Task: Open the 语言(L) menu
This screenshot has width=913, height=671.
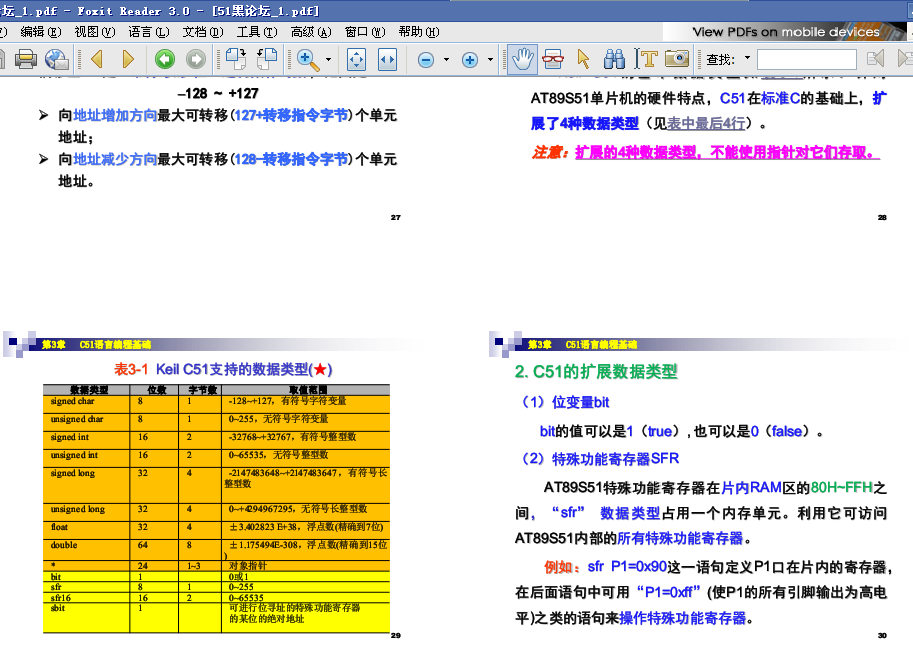Action: coord(149,32)
